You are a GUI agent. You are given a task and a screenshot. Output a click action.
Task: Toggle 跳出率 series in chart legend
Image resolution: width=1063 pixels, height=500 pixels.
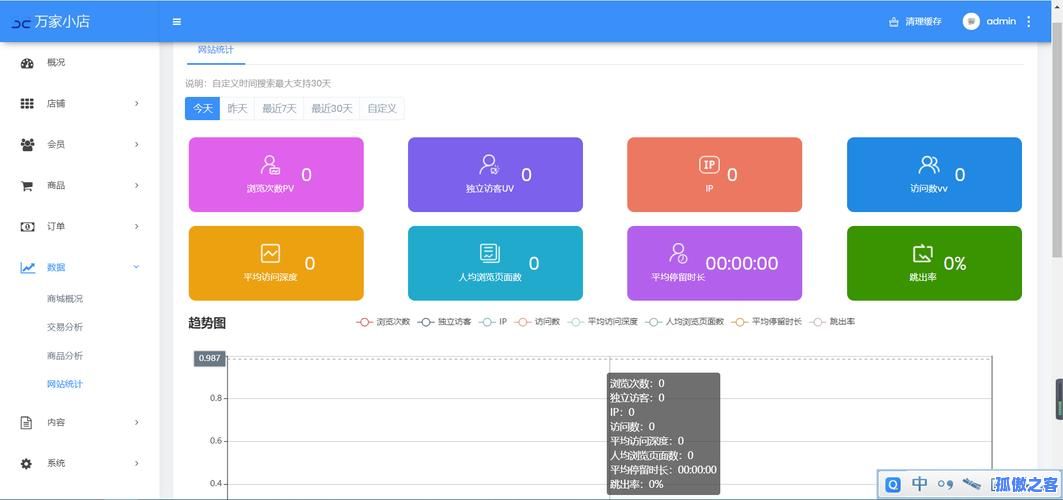[832, 322]
